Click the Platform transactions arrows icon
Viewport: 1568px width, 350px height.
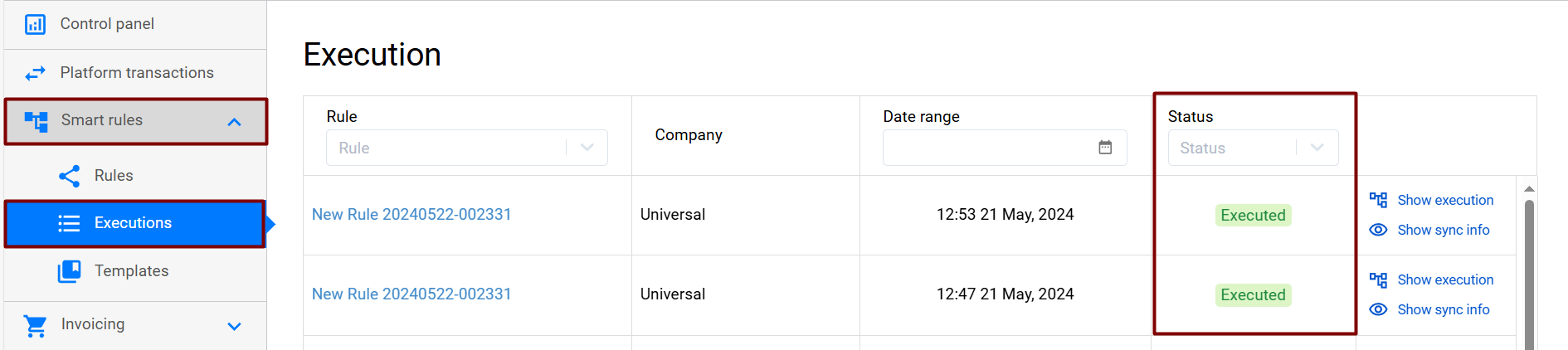click(36, 73)
